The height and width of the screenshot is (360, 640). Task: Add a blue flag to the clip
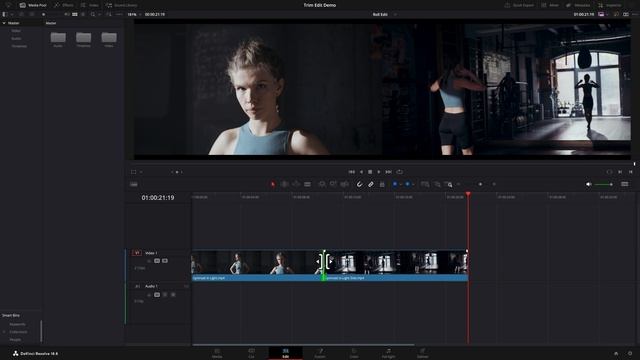tap(395, 184)
